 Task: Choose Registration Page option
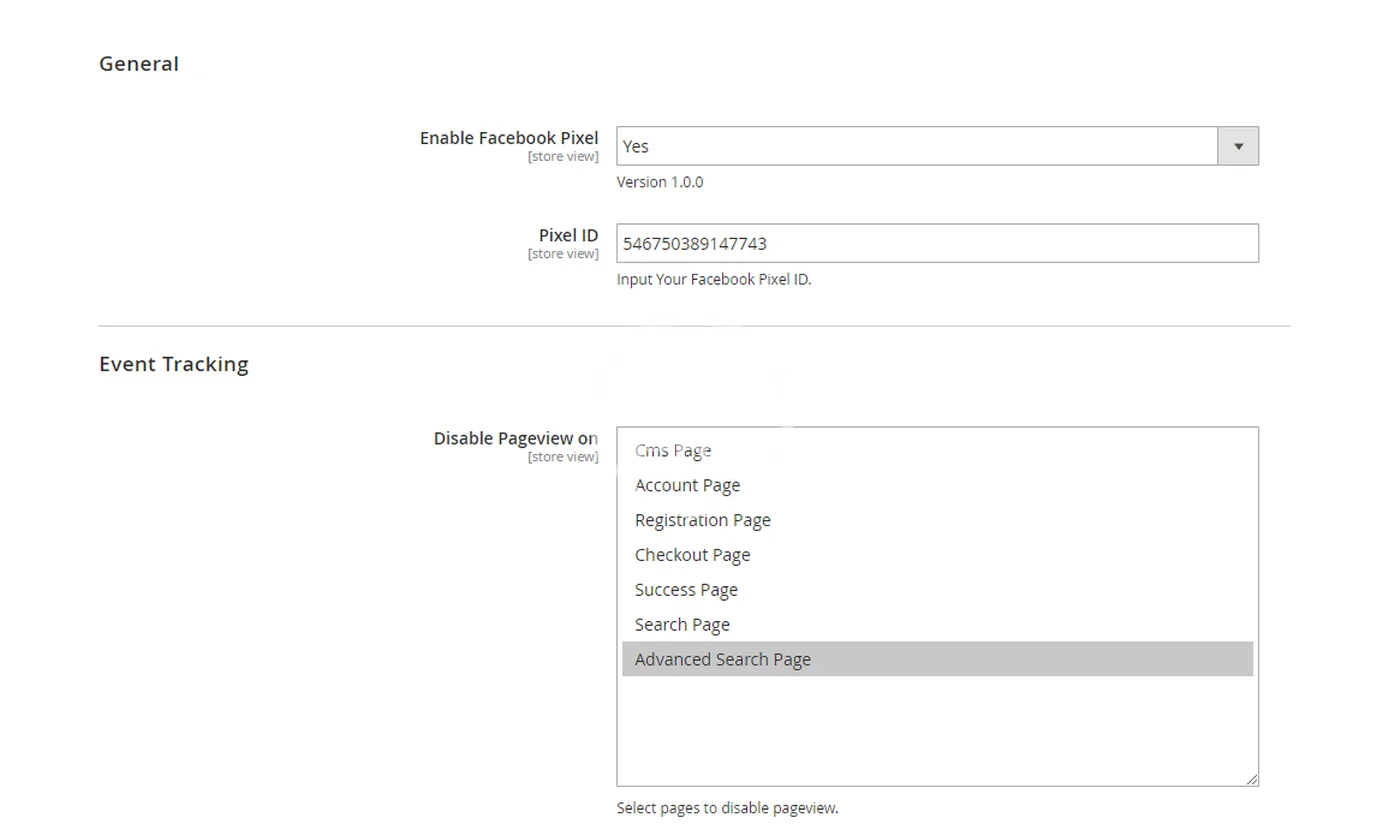pos(702,521)
